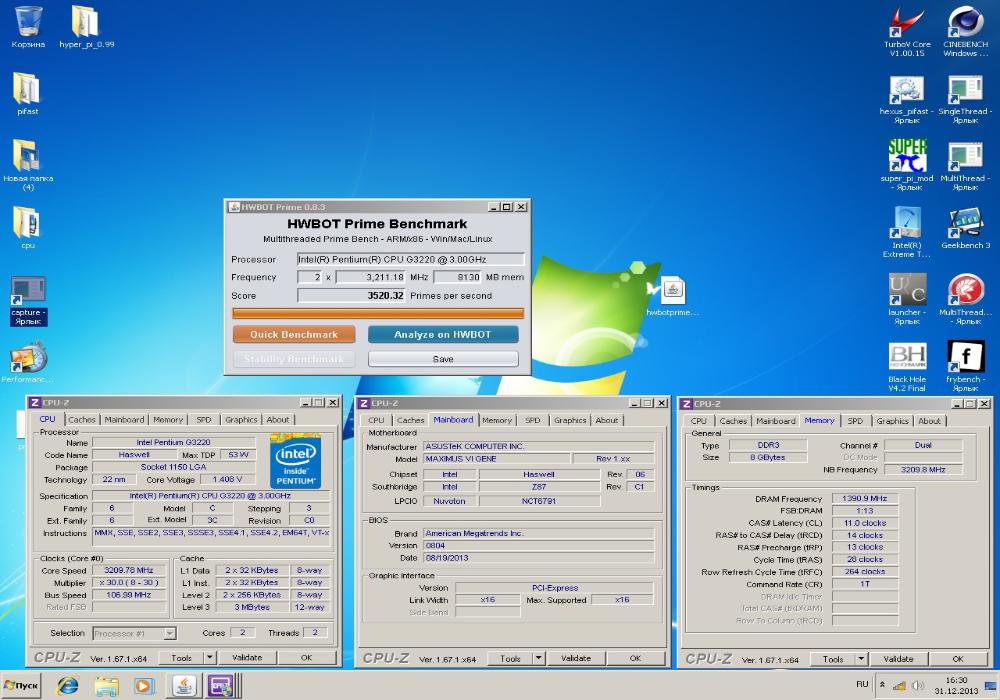Switch to CPU-Z taskbar group
1000x700 pixels.
tap(222, 686)
